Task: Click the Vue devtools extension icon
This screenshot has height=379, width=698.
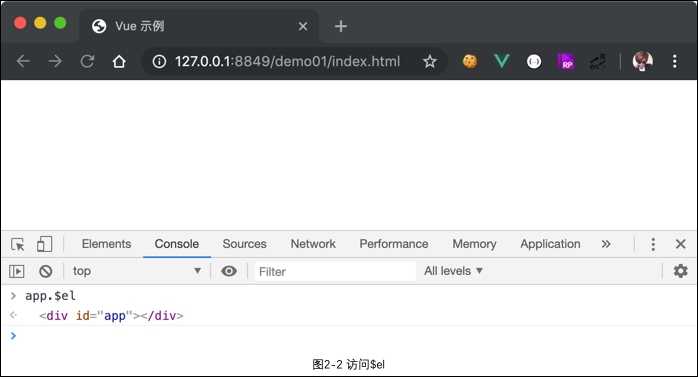Action: [502, 61]
